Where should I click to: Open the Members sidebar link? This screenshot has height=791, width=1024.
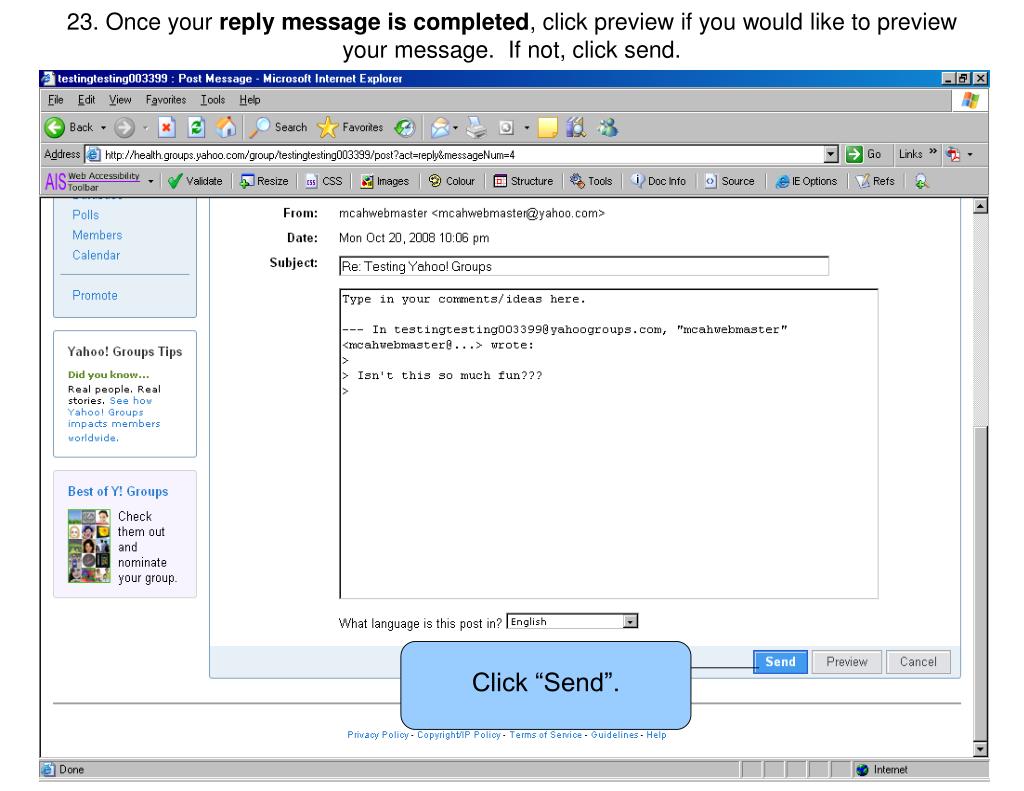point(97,235)
